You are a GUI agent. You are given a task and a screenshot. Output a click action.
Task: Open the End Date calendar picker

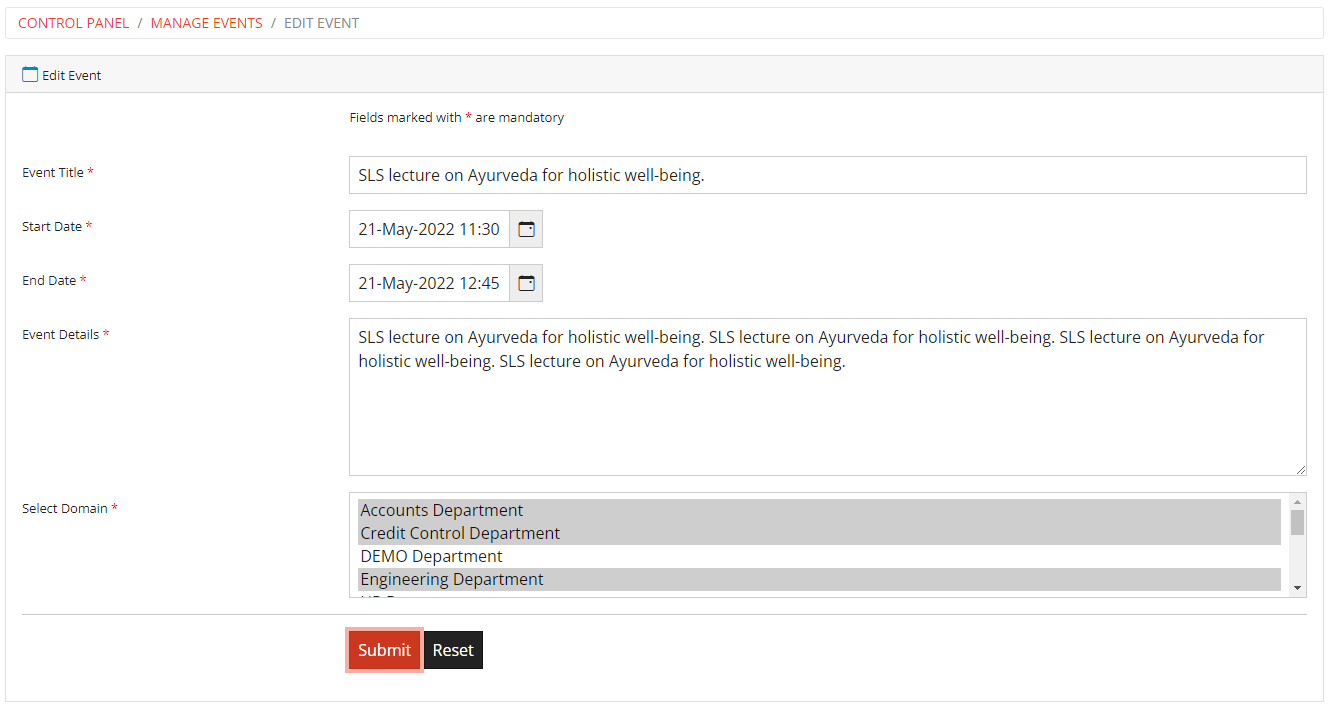(526, 283)
